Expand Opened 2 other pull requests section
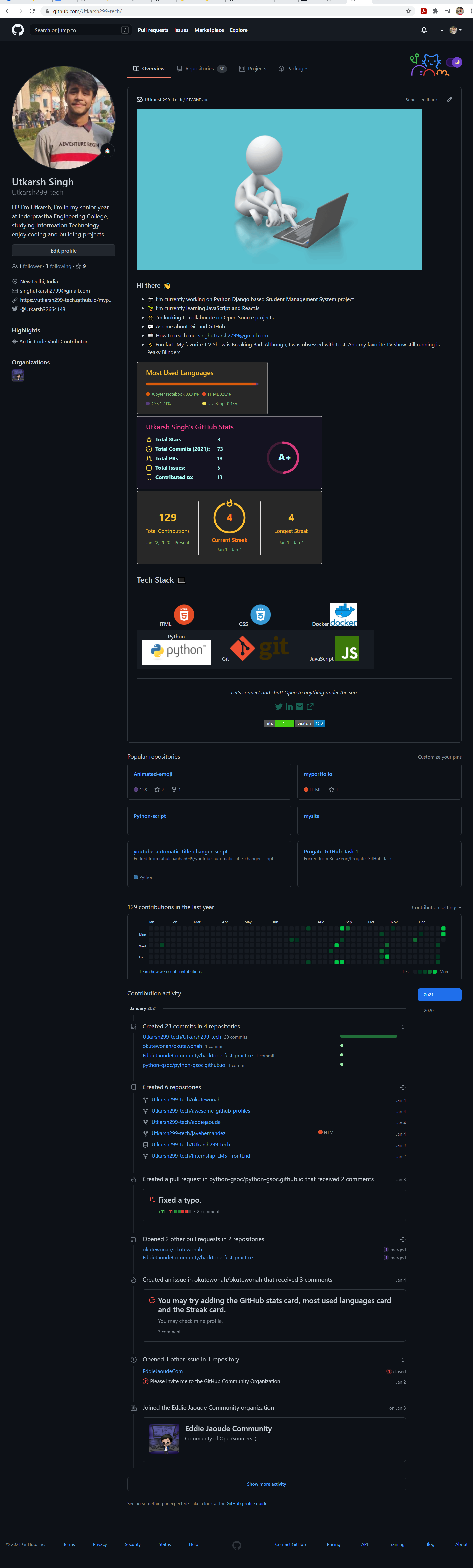Viewport: 473px width, 1568px height. coord(402,1239)
